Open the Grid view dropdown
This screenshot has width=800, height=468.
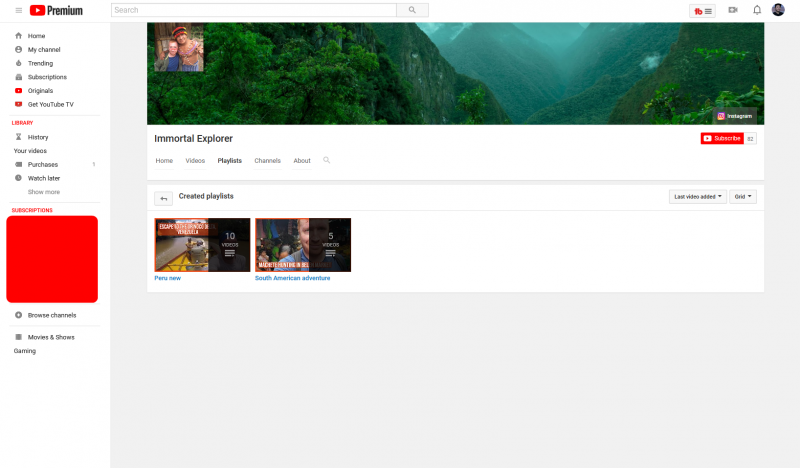[743, 197]
